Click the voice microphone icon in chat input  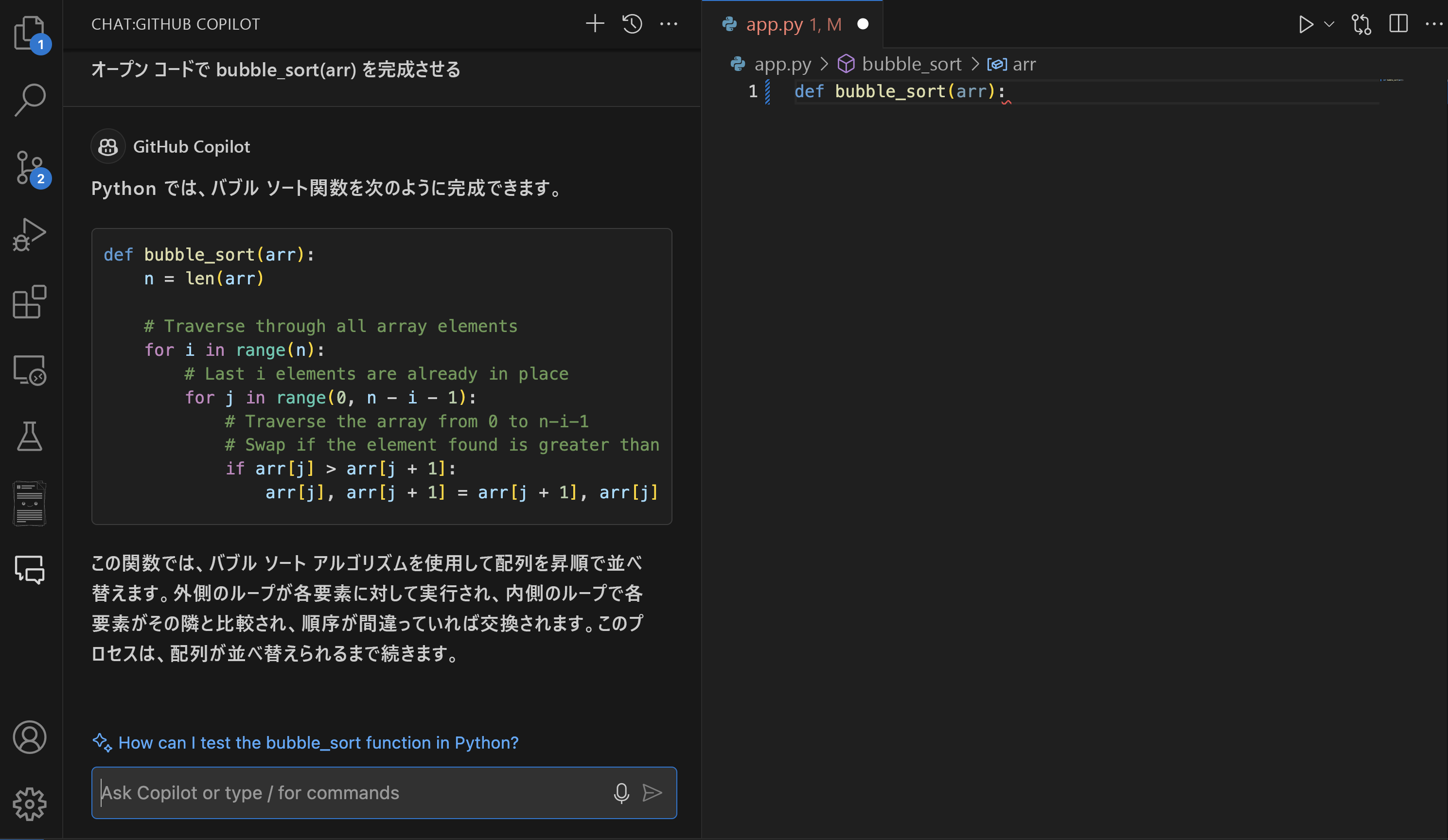(x=621, y=793)
